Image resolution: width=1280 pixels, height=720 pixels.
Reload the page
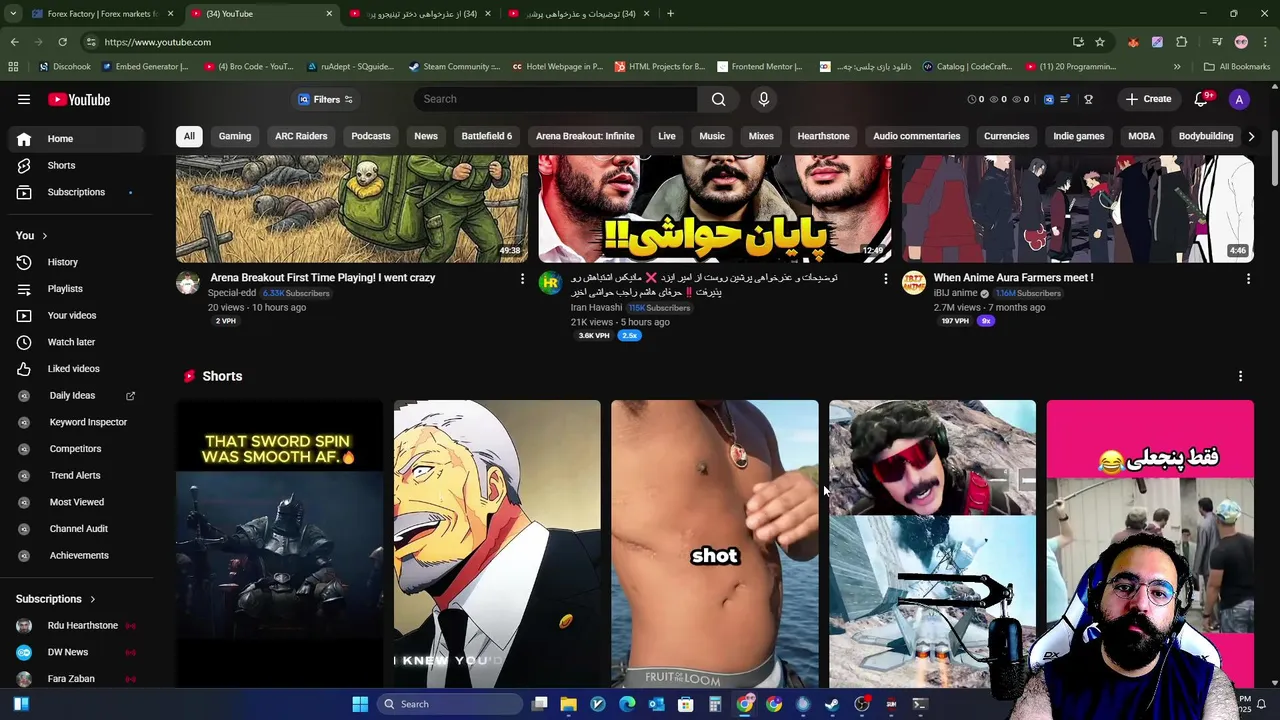tap(62, 42)
